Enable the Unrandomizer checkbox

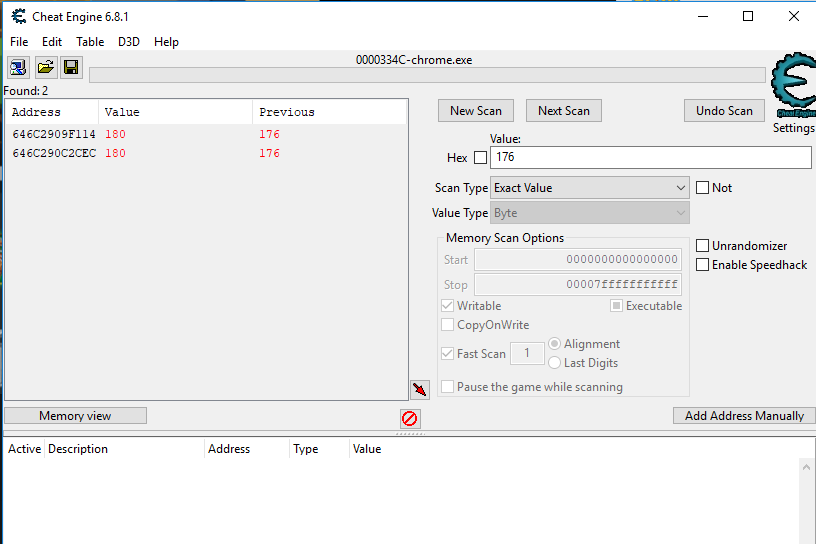(703, 246)
